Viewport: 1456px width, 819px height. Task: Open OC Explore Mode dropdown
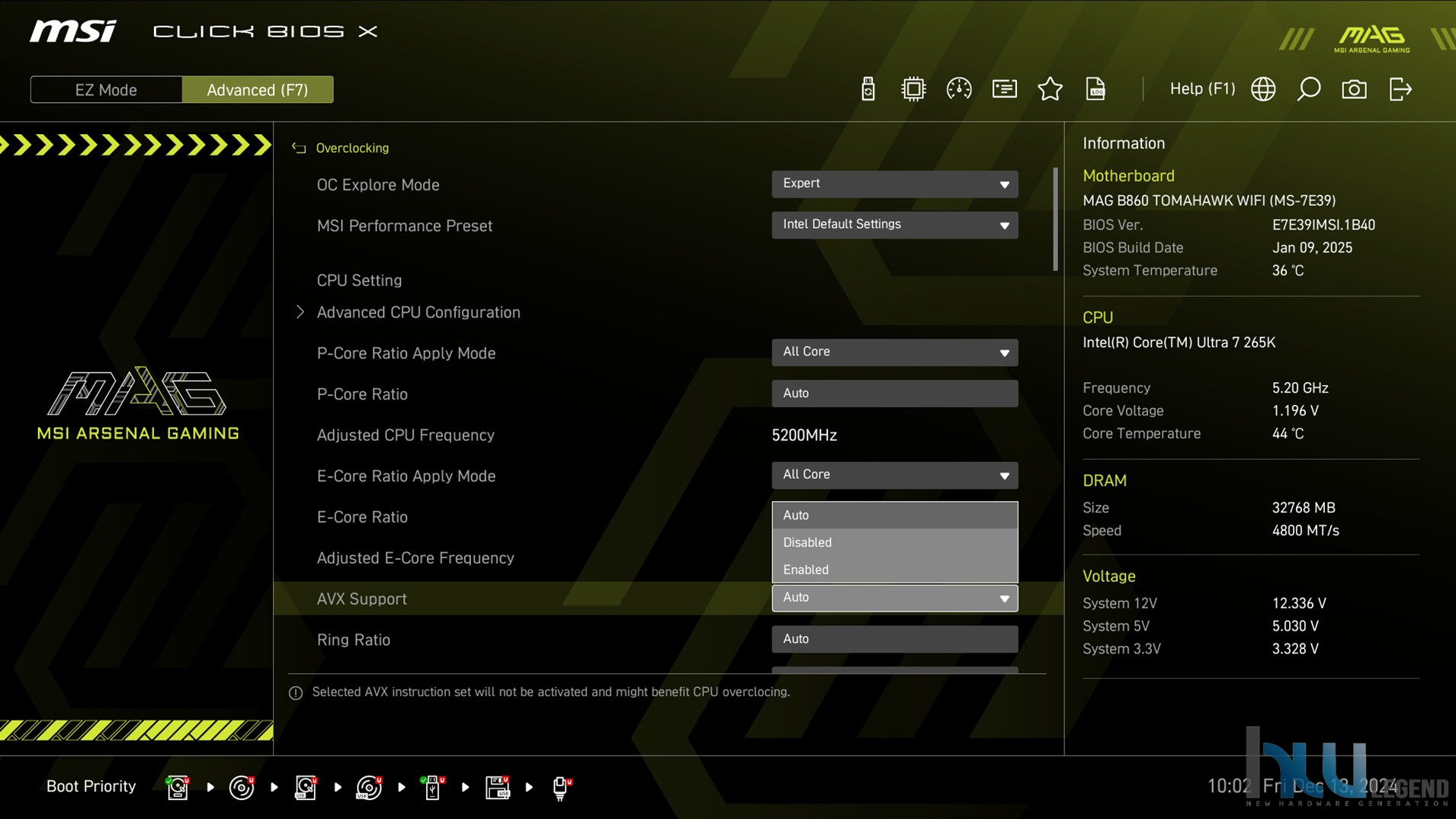pyautogui.click(x=895, y=184)
